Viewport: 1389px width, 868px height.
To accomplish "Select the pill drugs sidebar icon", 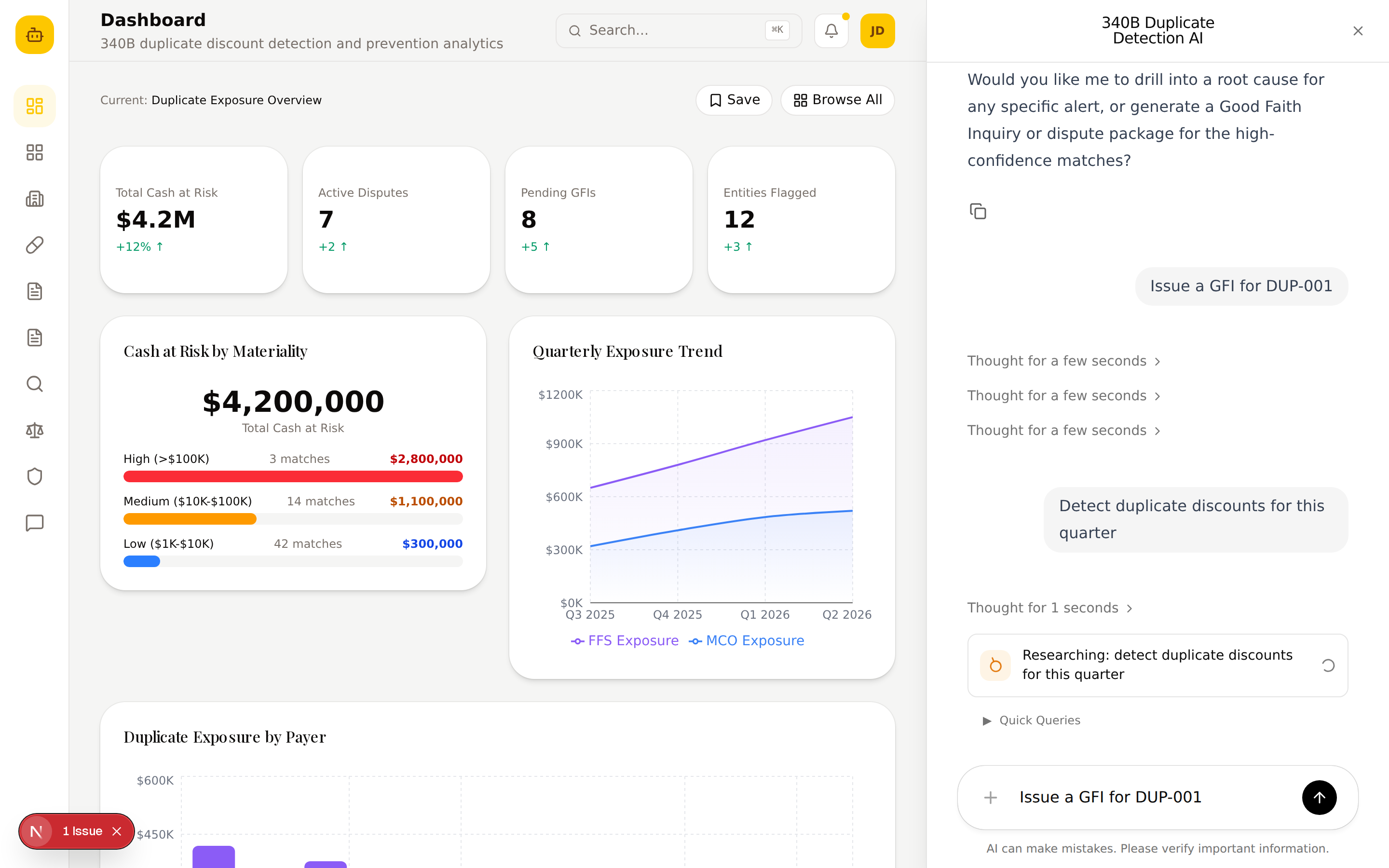I will click(34, 245).
